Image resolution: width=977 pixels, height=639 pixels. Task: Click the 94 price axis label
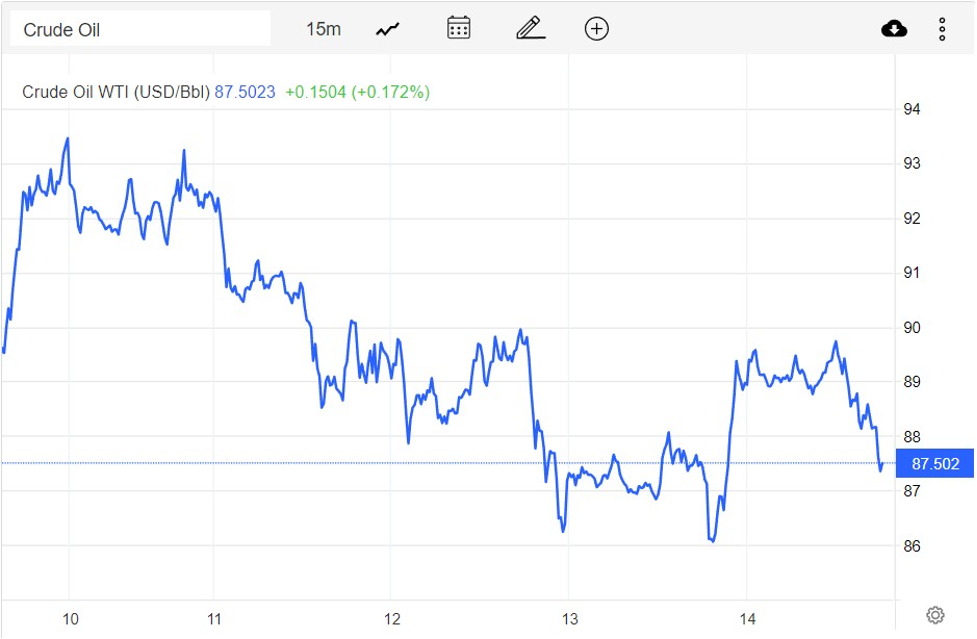pyautogui.click(x=912, y=109)
